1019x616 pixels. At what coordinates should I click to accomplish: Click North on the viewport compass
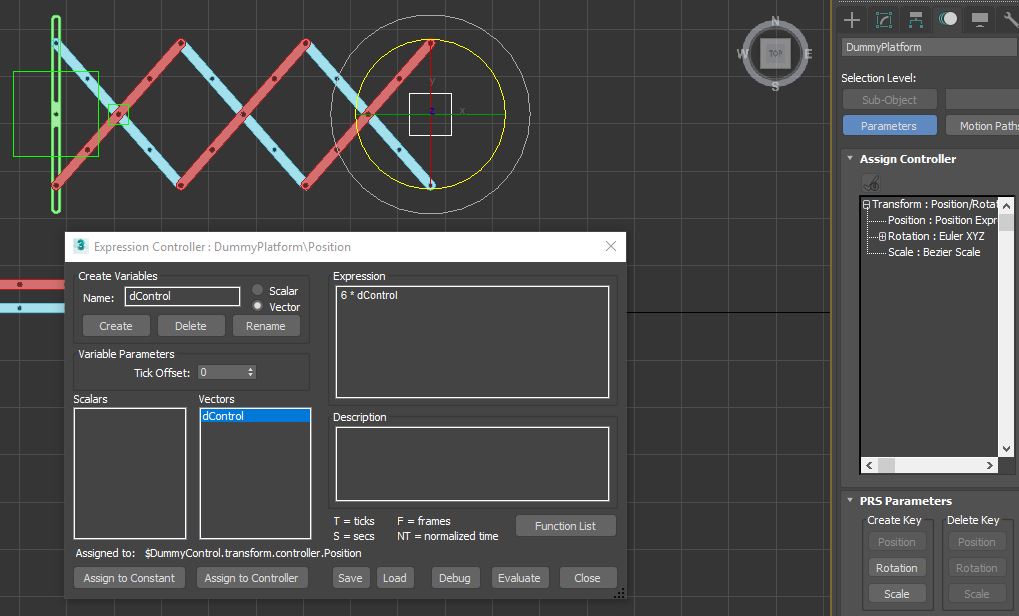[x=775, y=21]
